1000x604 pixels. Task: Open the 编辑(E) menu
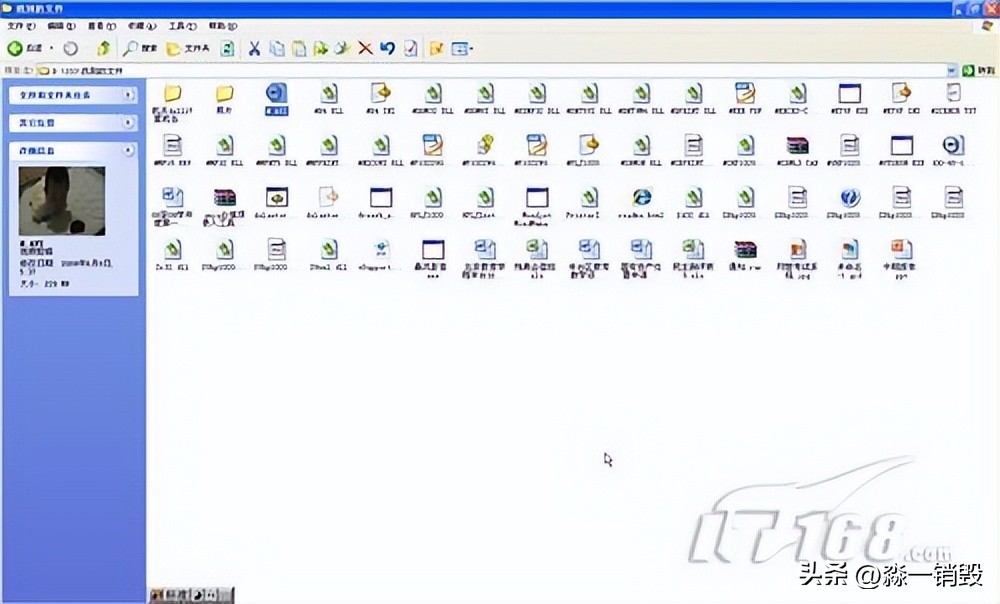[61, 26]
